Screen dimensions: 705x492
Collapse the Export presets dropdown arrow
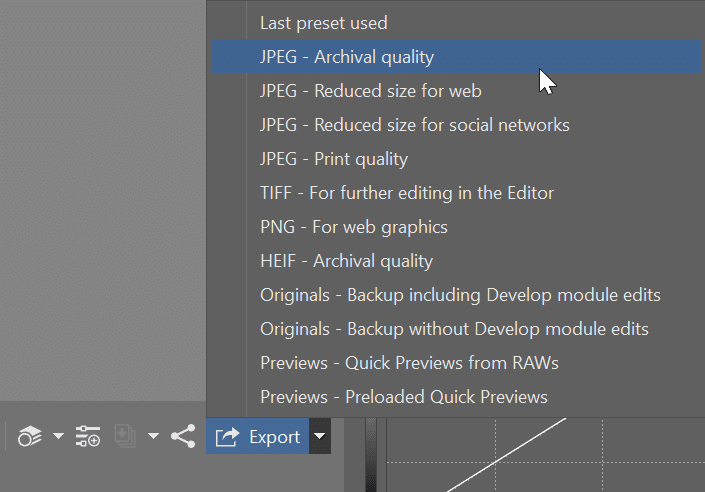click(x=320, y=436)
